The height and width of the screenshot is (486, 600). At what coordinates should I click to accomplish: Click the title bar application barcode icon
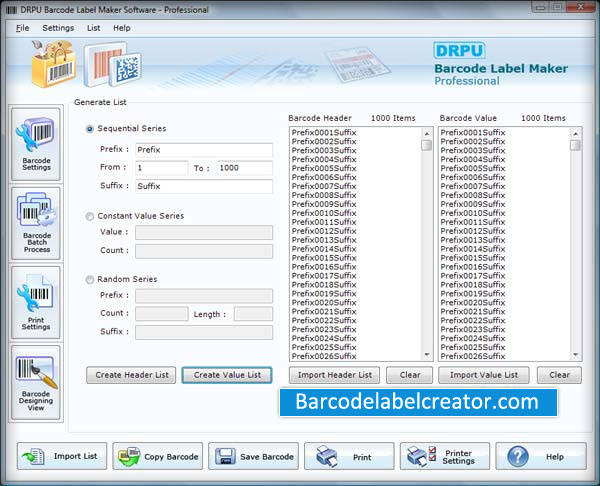[11, 10]
